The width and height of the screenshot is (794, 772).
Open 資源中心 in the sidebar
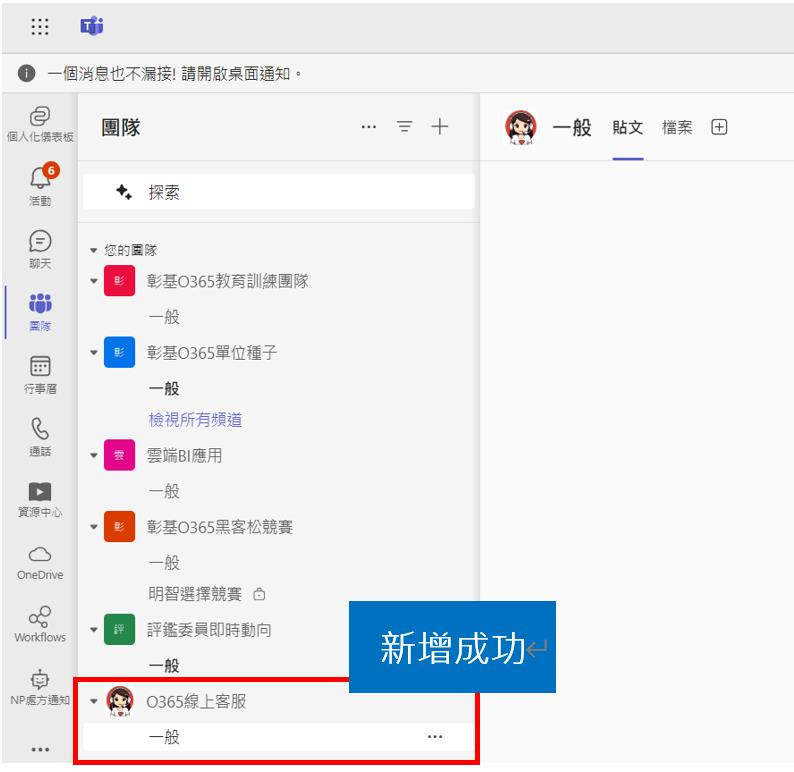[40, 500]
